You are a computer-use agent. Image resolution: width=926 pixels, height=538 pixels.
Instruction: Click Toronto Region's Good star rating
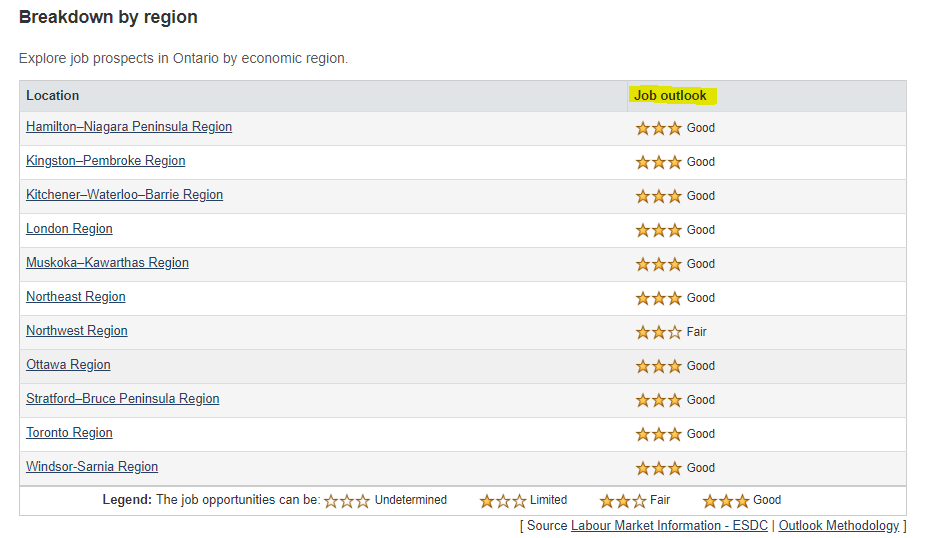[x=658, y=435]
